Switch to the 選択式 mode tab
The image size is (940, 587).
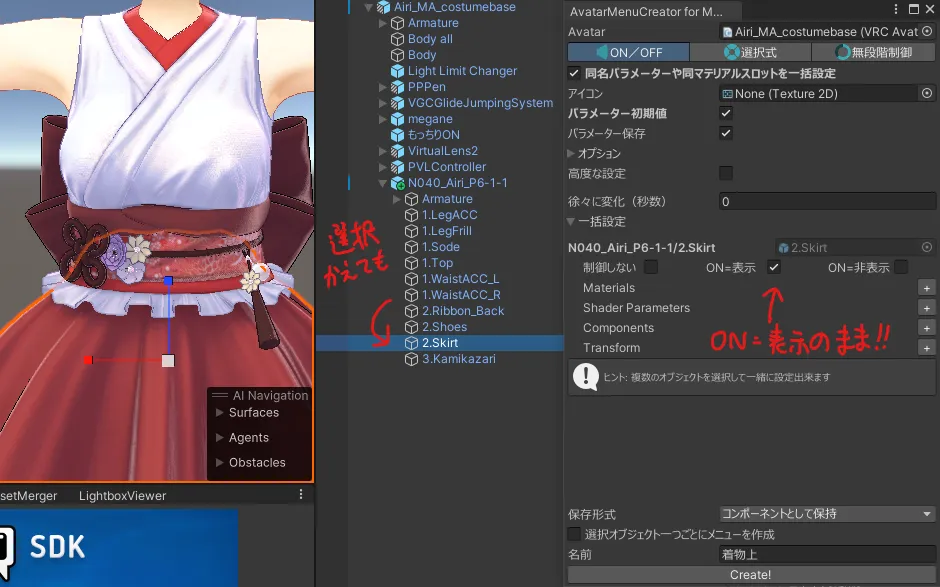(x=750, y=52)
